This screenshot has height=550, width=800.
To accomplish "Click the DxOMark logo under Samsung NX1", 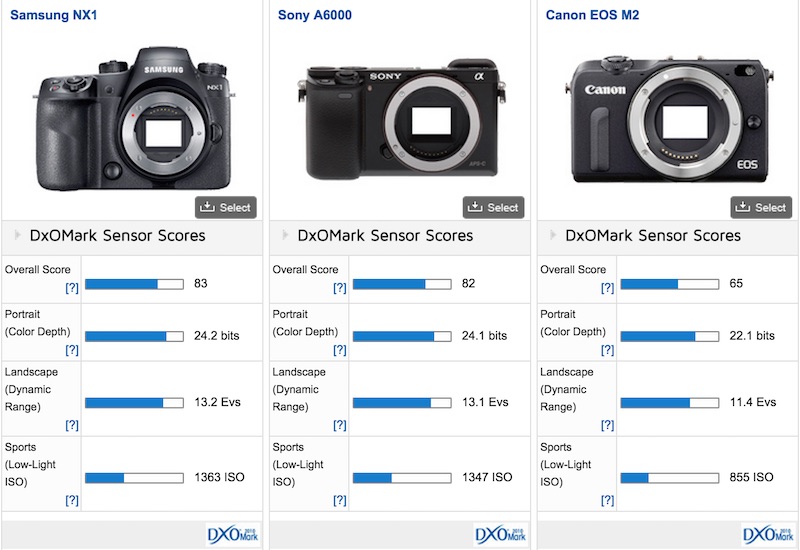I will click(x=233, y=535).
